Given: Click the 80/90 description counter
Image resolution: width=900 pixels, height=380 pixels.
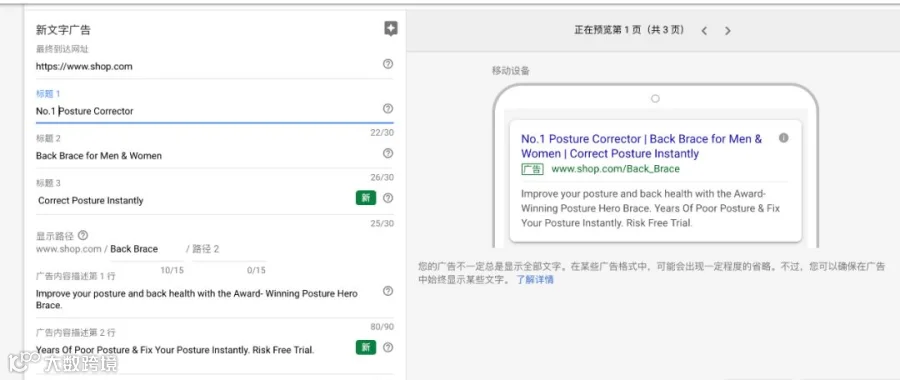Looking at the screenshot, I should [x=382, y=327].
